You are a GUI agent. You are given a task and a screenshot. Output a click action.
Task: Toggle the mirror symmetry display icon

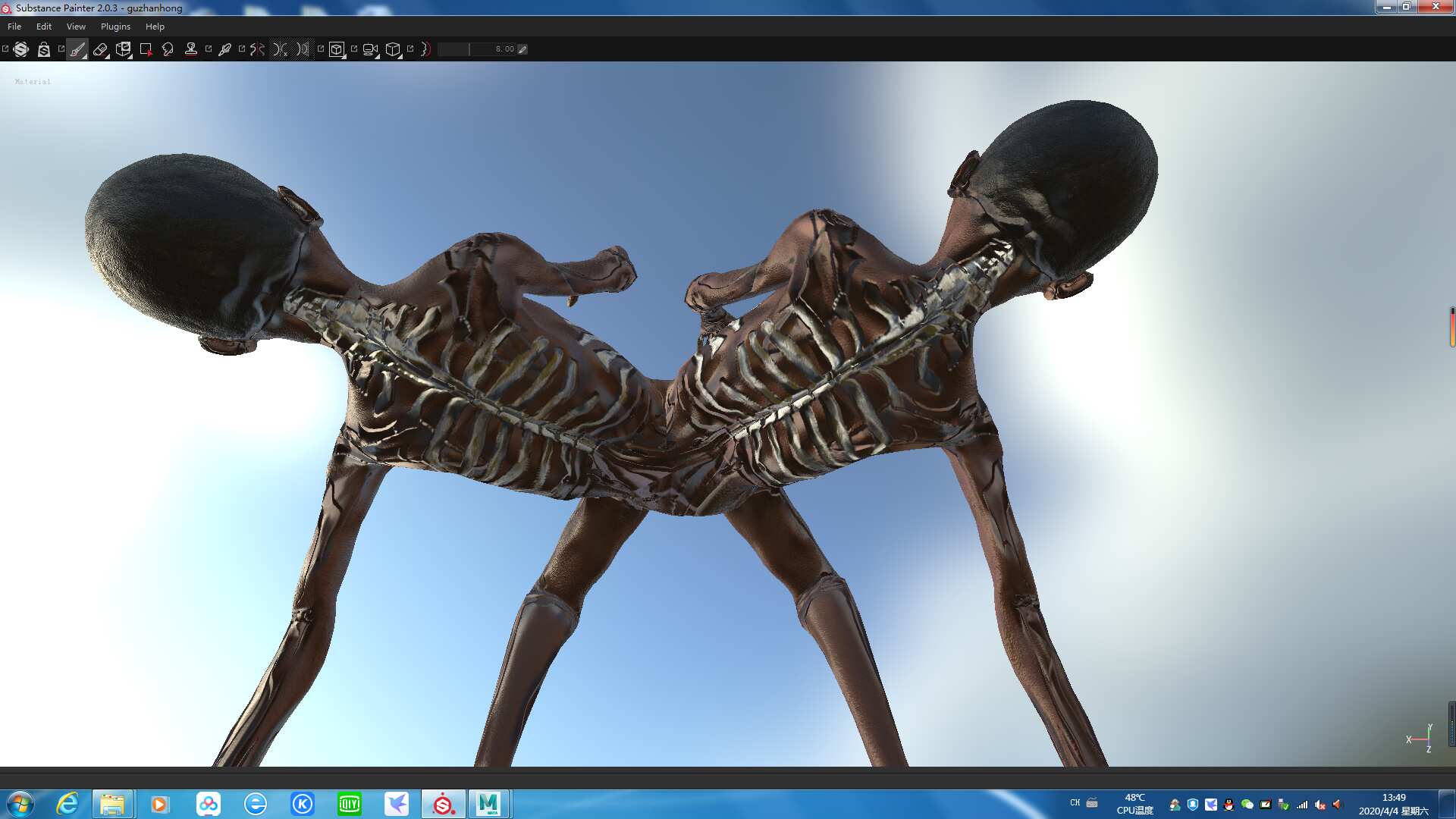[x=303, y=49]
